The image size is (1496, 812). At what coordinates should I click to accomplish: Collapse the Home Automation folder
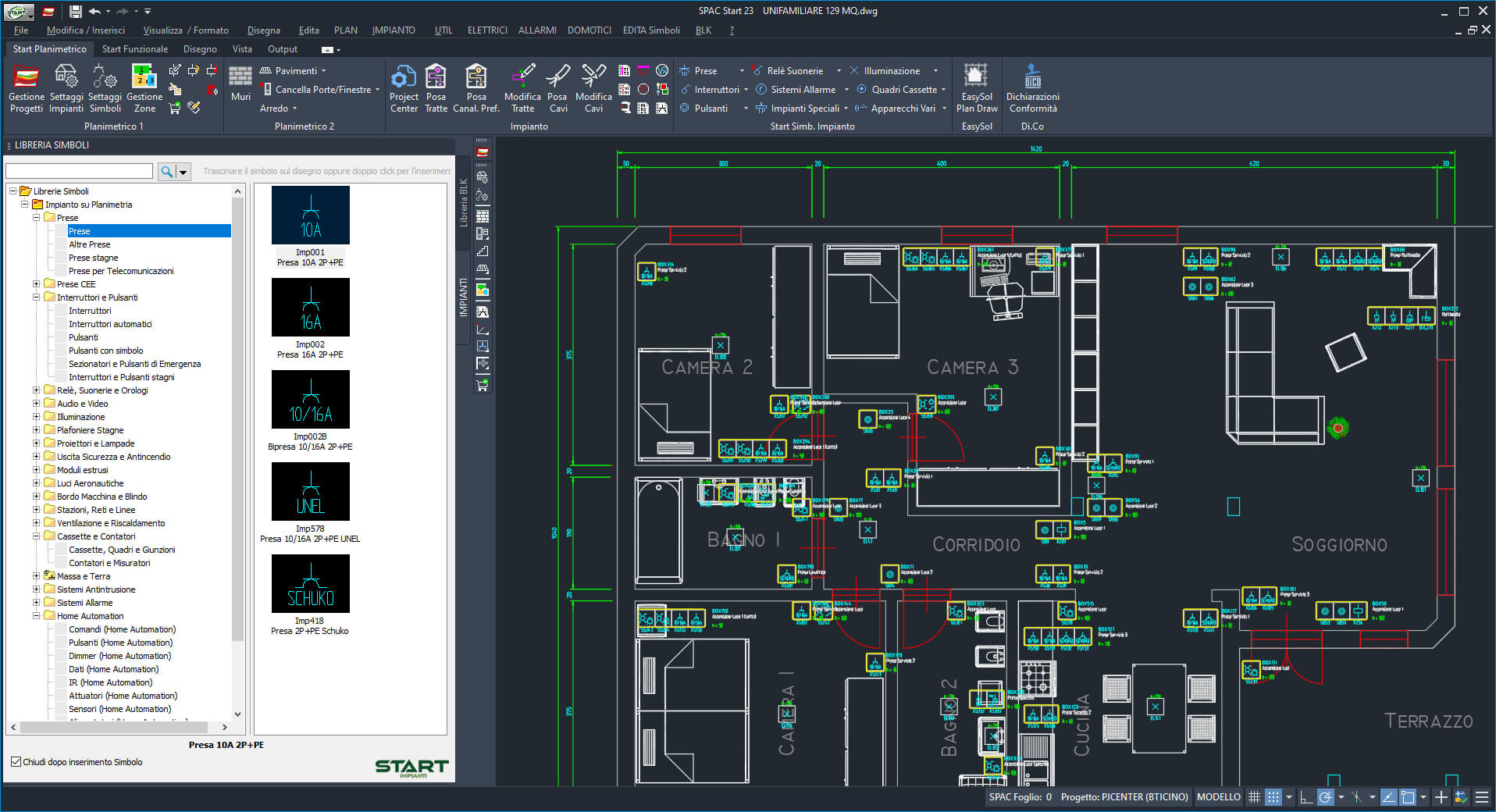[x=37, y=616]
